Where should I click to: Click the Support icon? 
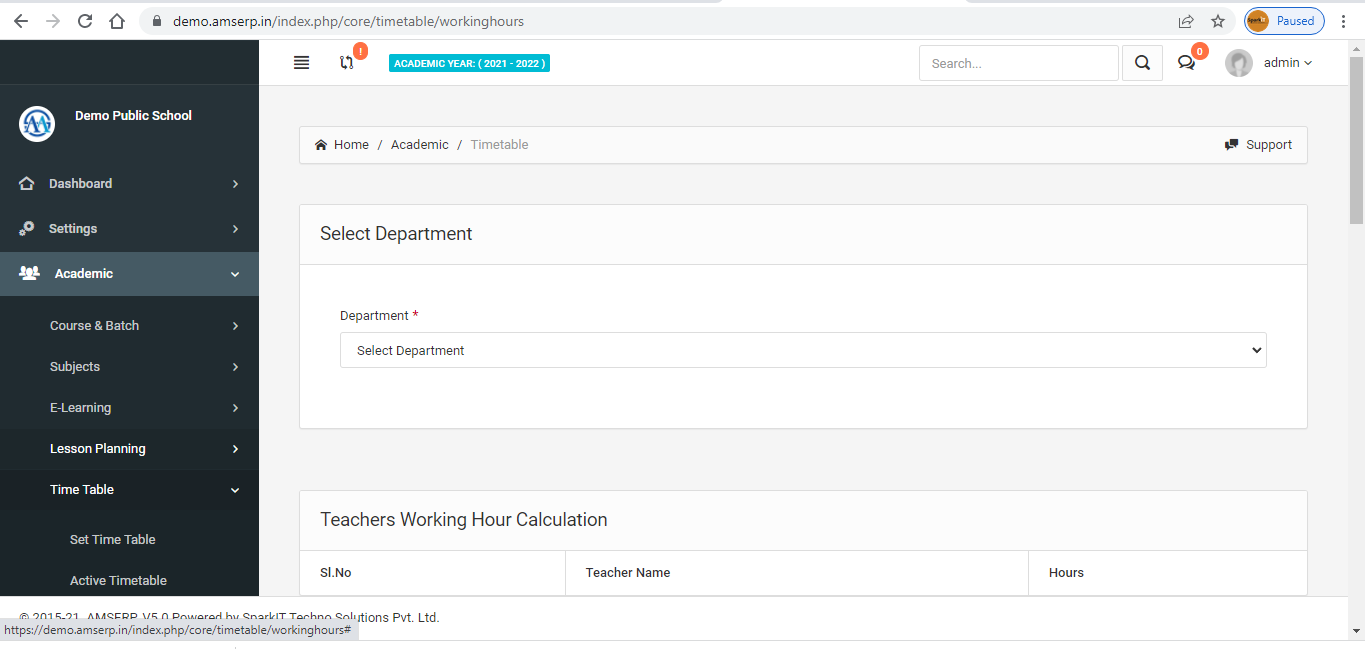coord(1232,144)
